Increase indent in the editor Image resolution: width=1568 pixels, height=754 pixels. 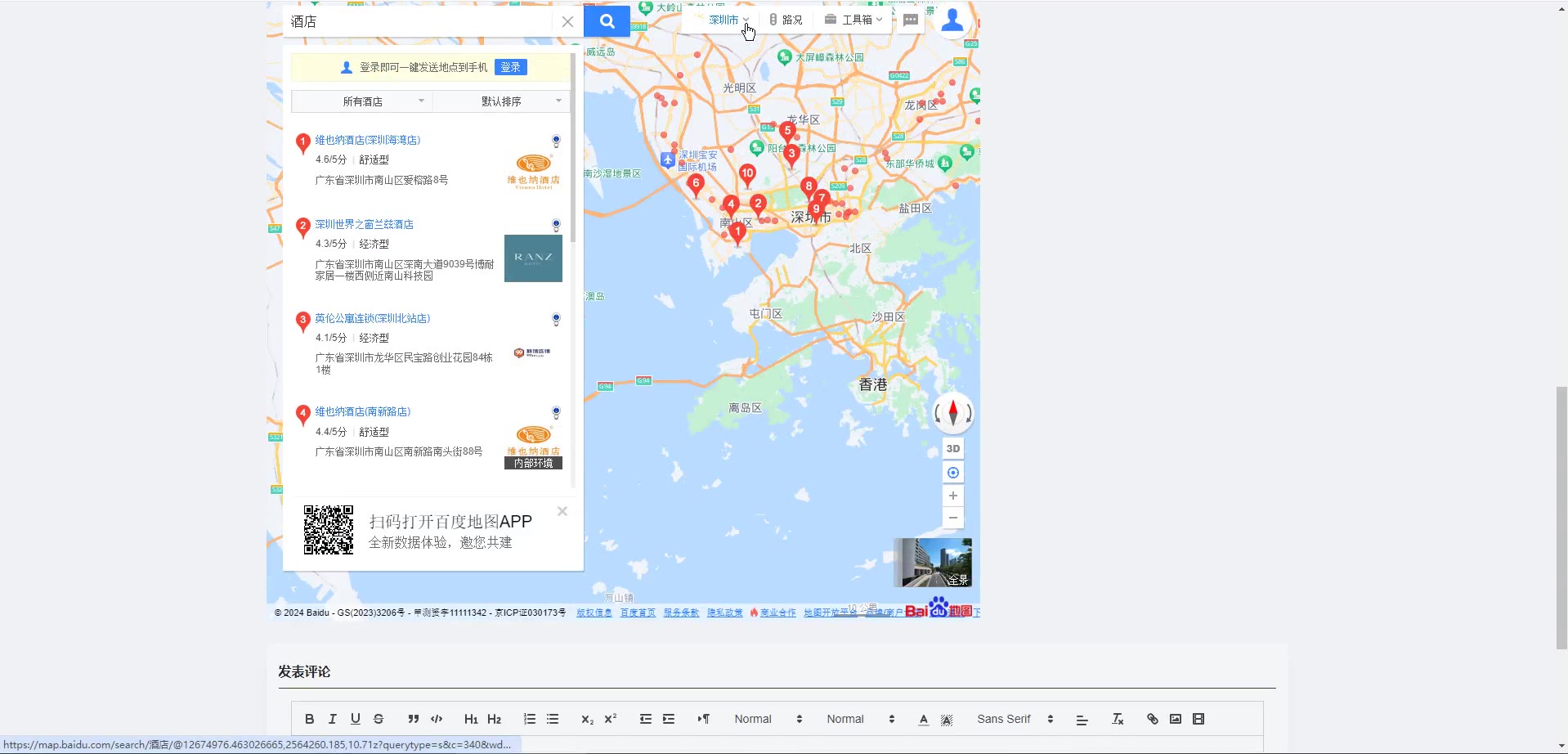click(669, 719)
